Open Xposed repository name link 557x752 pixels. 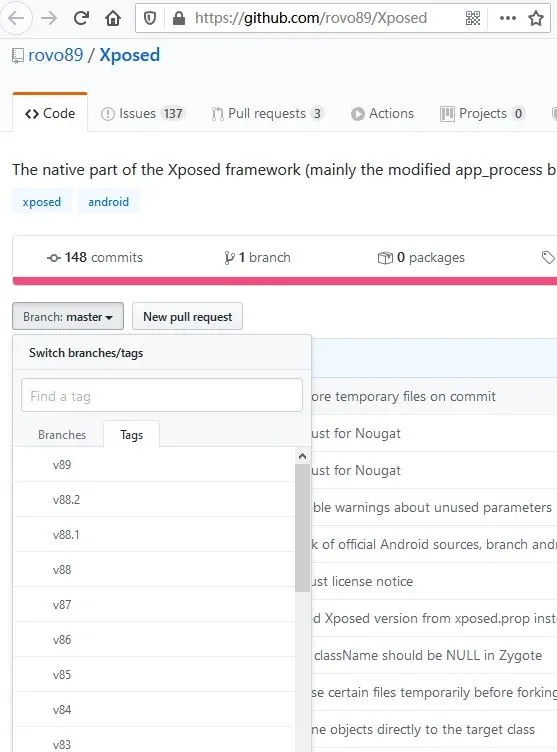(130, 55)
